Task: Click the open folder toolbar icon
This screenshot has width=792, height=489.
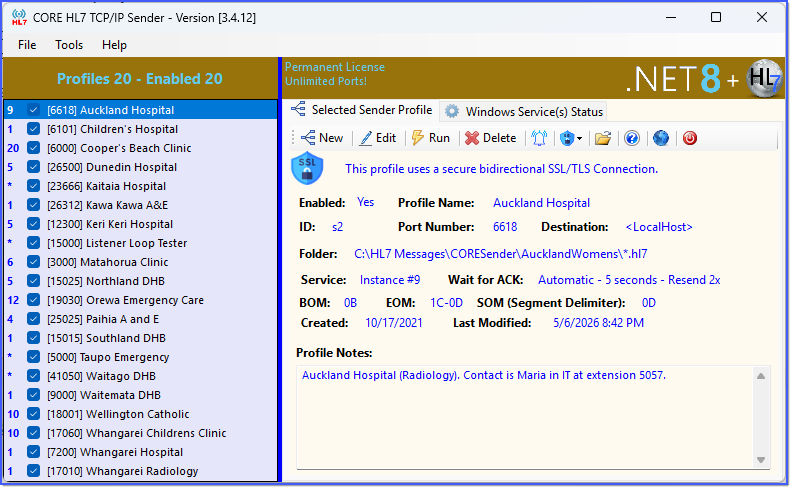Action: point(603,138)
